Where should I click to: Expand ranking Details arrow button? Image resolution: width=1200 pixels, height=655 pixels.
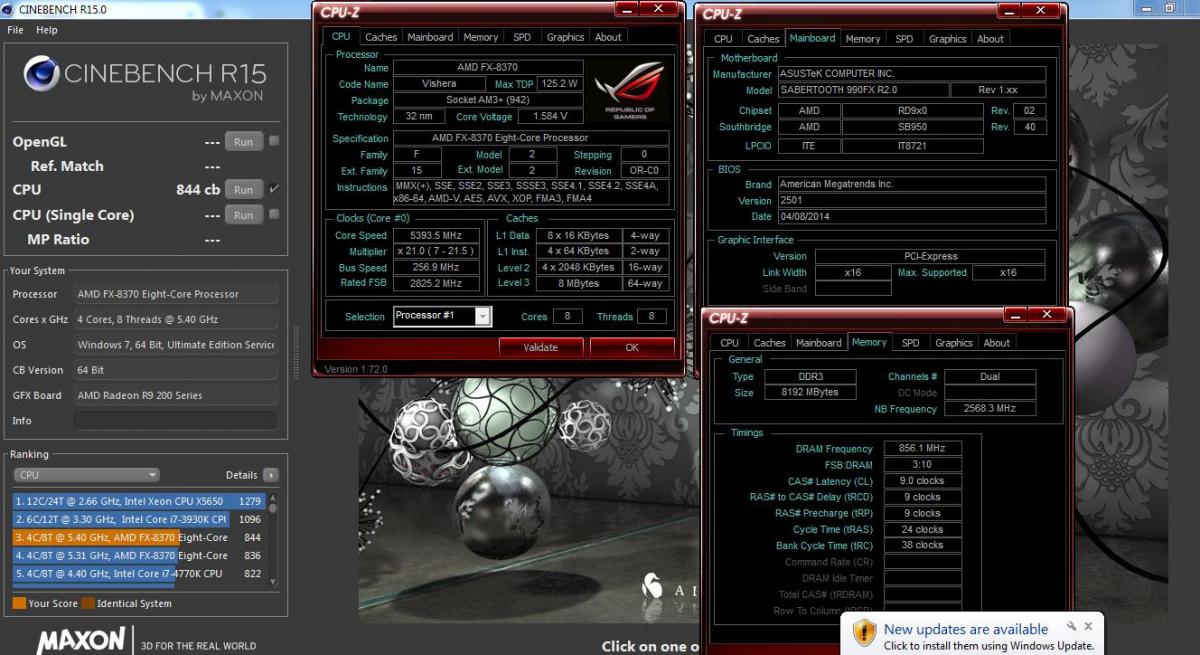tap(270, 476)
